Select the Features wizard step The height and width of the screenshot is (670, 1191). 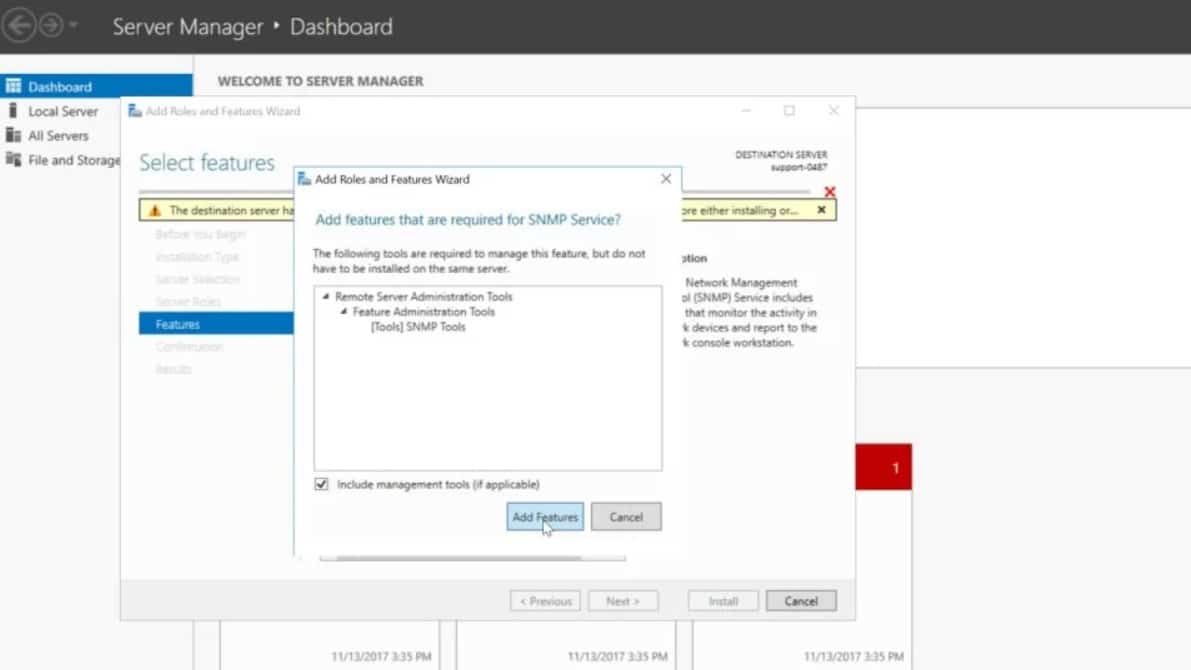[x=216, y=324]
